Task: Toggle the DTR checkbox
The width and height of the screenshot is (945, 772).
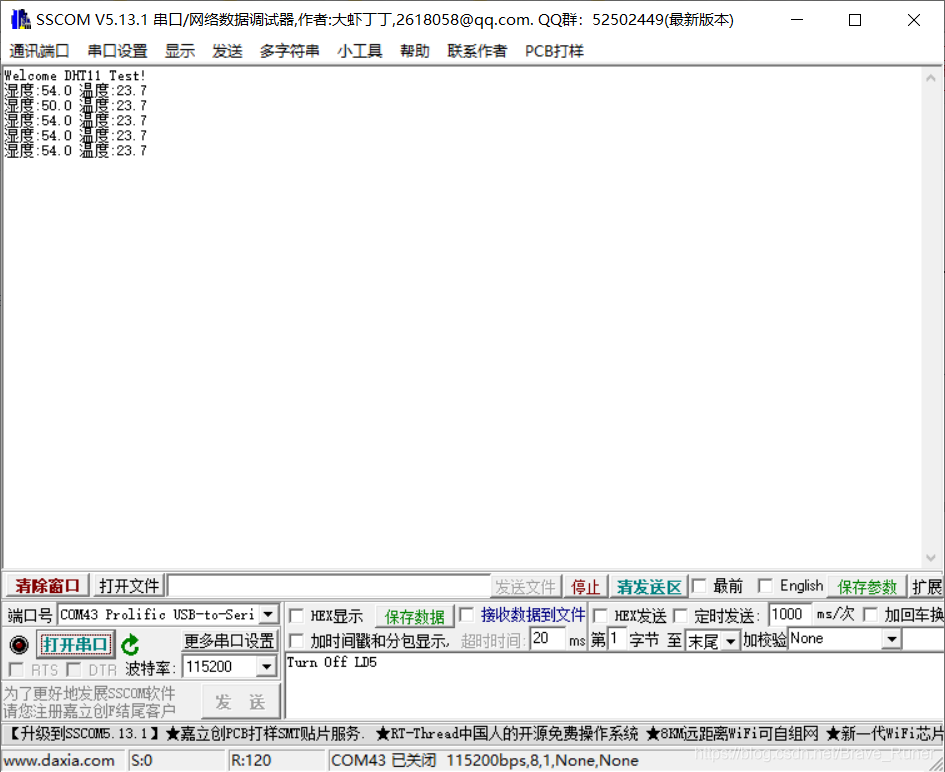Action: tap(74, 670)
